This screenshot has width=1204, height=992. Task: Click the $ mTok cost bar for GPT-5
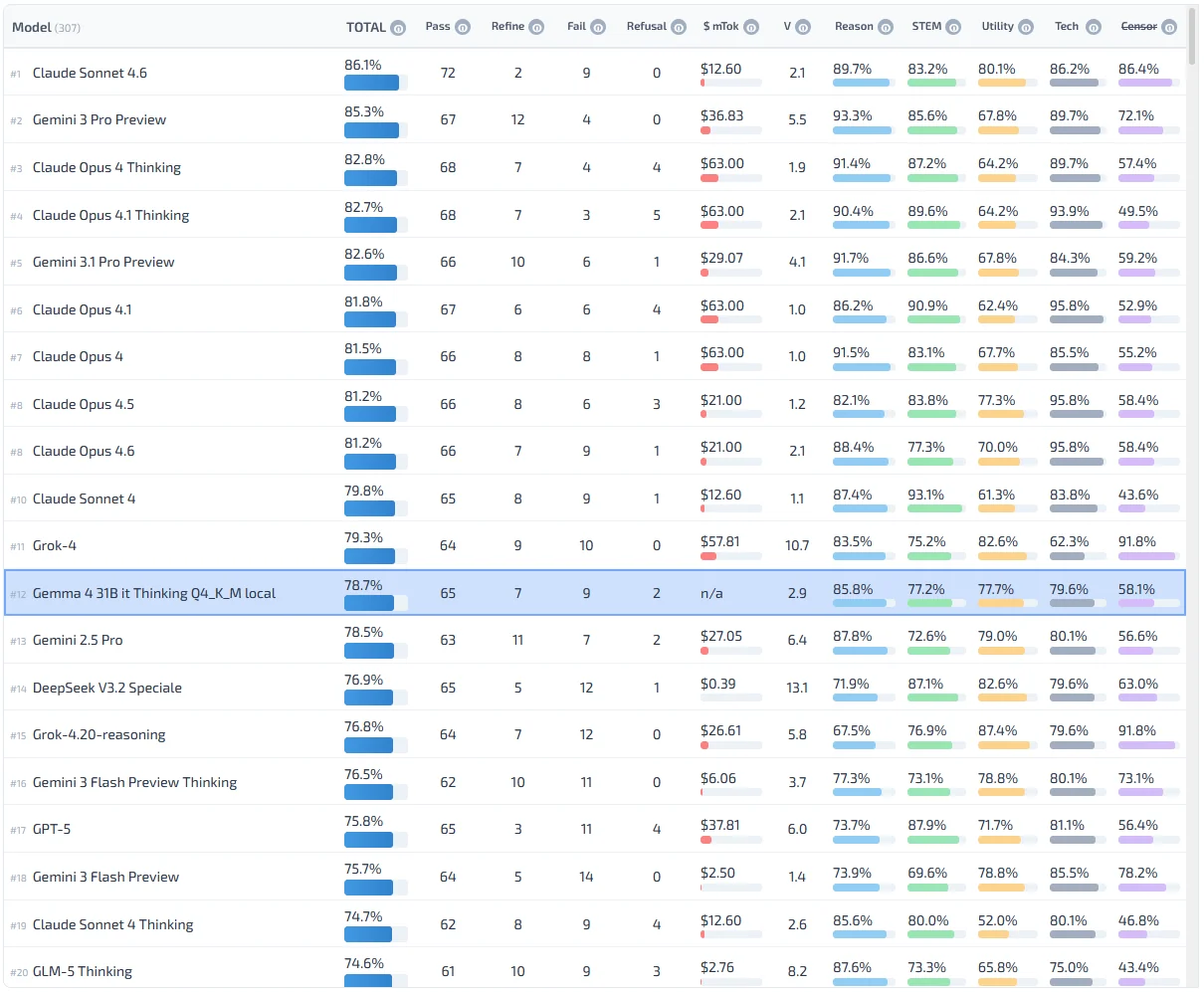click(x=731, y=840)
